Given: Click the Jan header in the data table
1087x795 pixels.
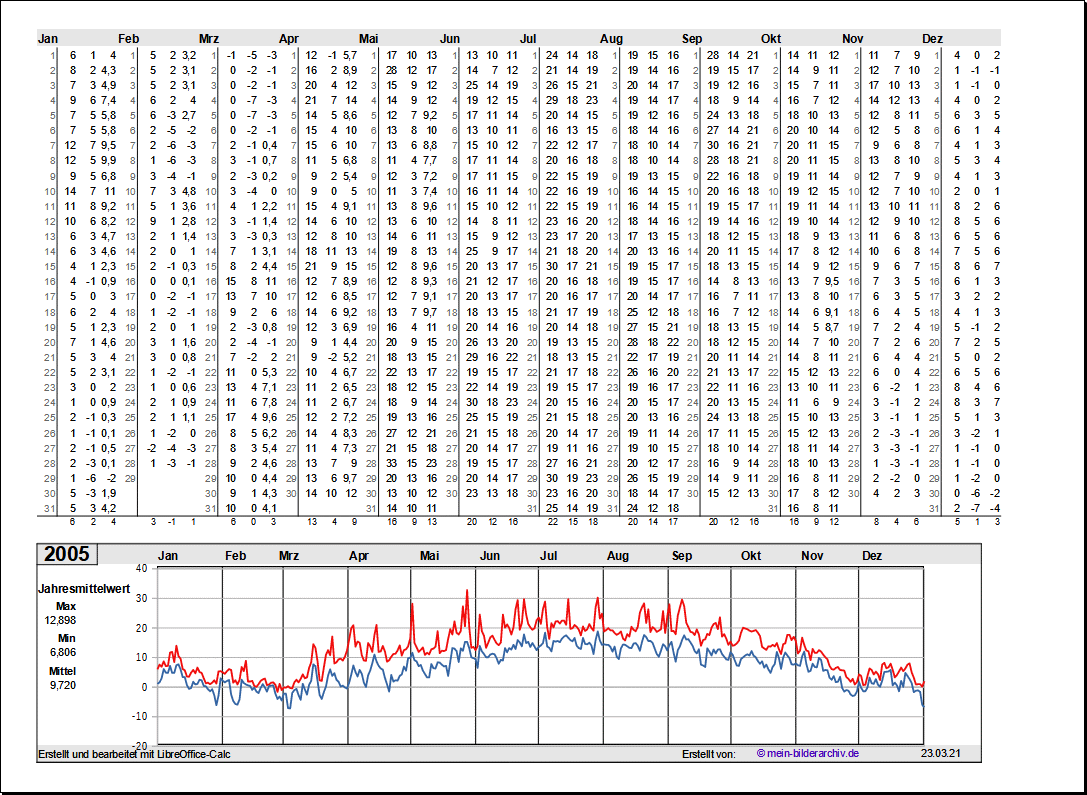Looking at the screenshot, I should (x=48, y=39).
